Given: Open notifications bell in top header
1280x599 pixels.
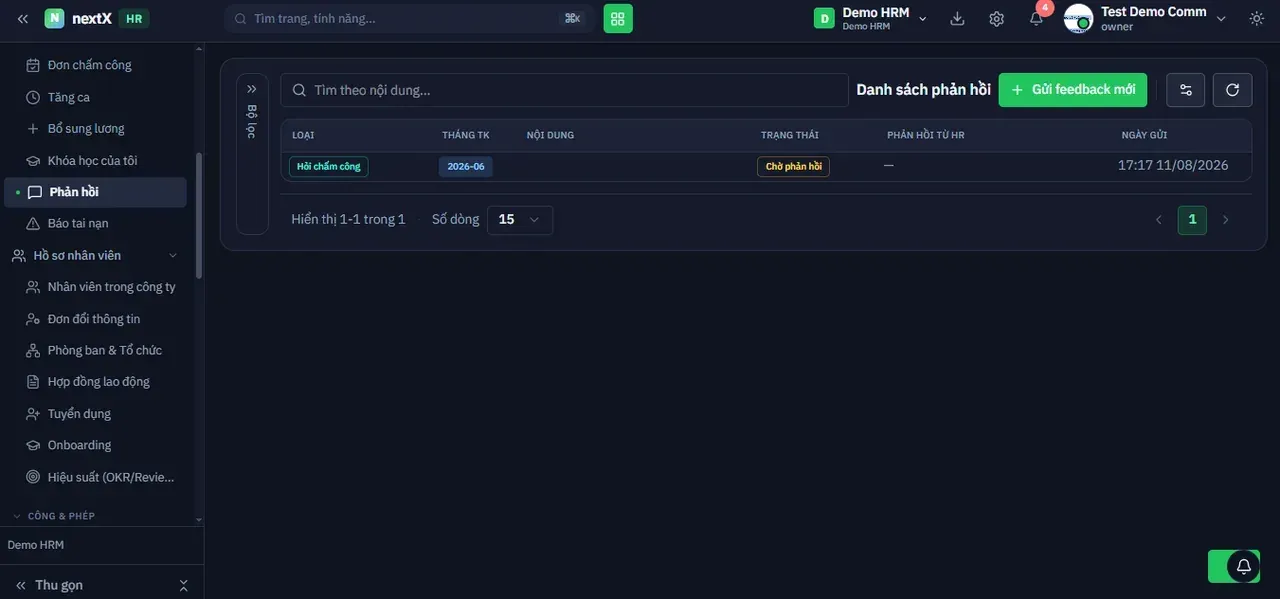Looking at the screenshot, I should tap(1036, 18).
